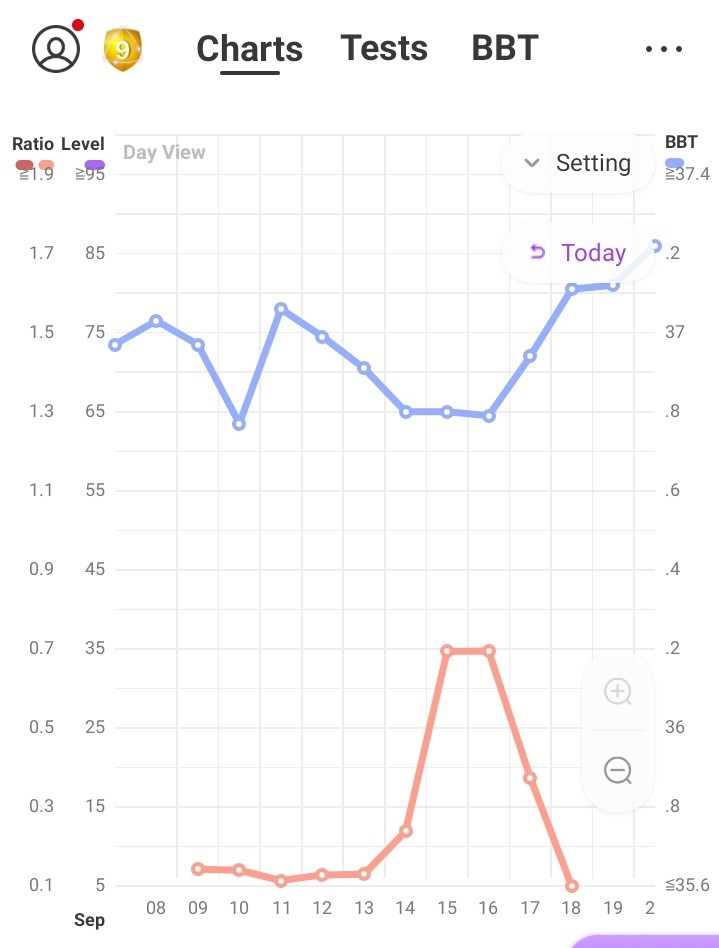Select the Charts tab
The image size is (719, 948).
click(x=249, y=48)
